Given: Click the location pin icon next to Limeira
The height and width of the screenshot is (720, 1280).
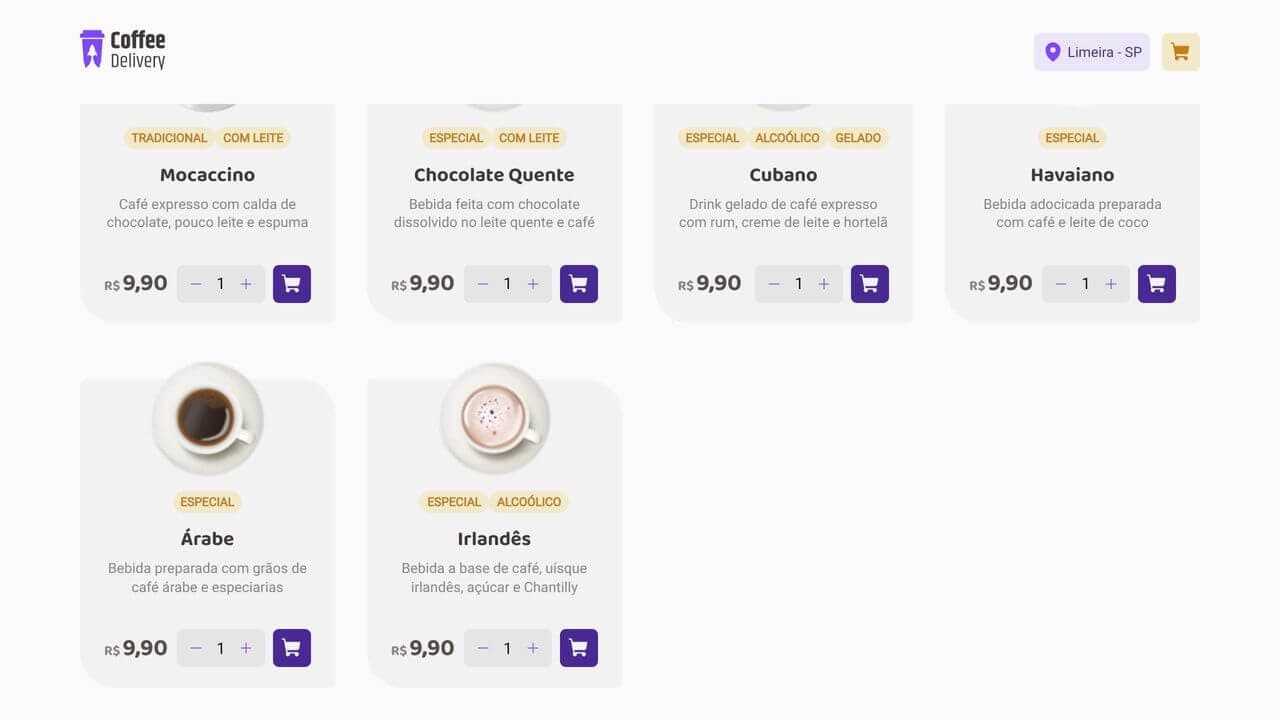Looking at the screenshot, I should pyautogui.click(x=1053, y=51).
